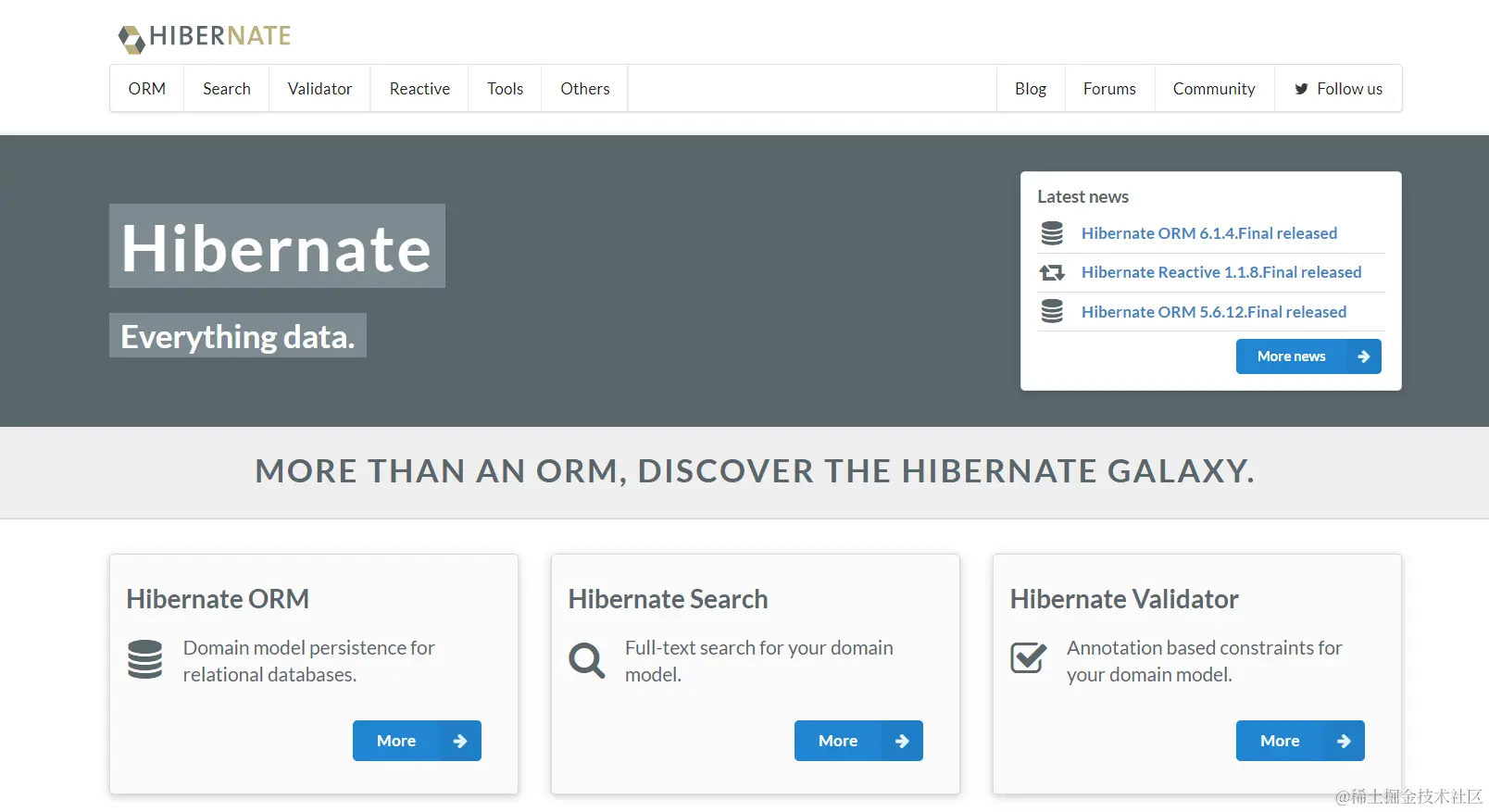Open the Community navigation link
1489x812 pixels.
[x=1214, y=89]
